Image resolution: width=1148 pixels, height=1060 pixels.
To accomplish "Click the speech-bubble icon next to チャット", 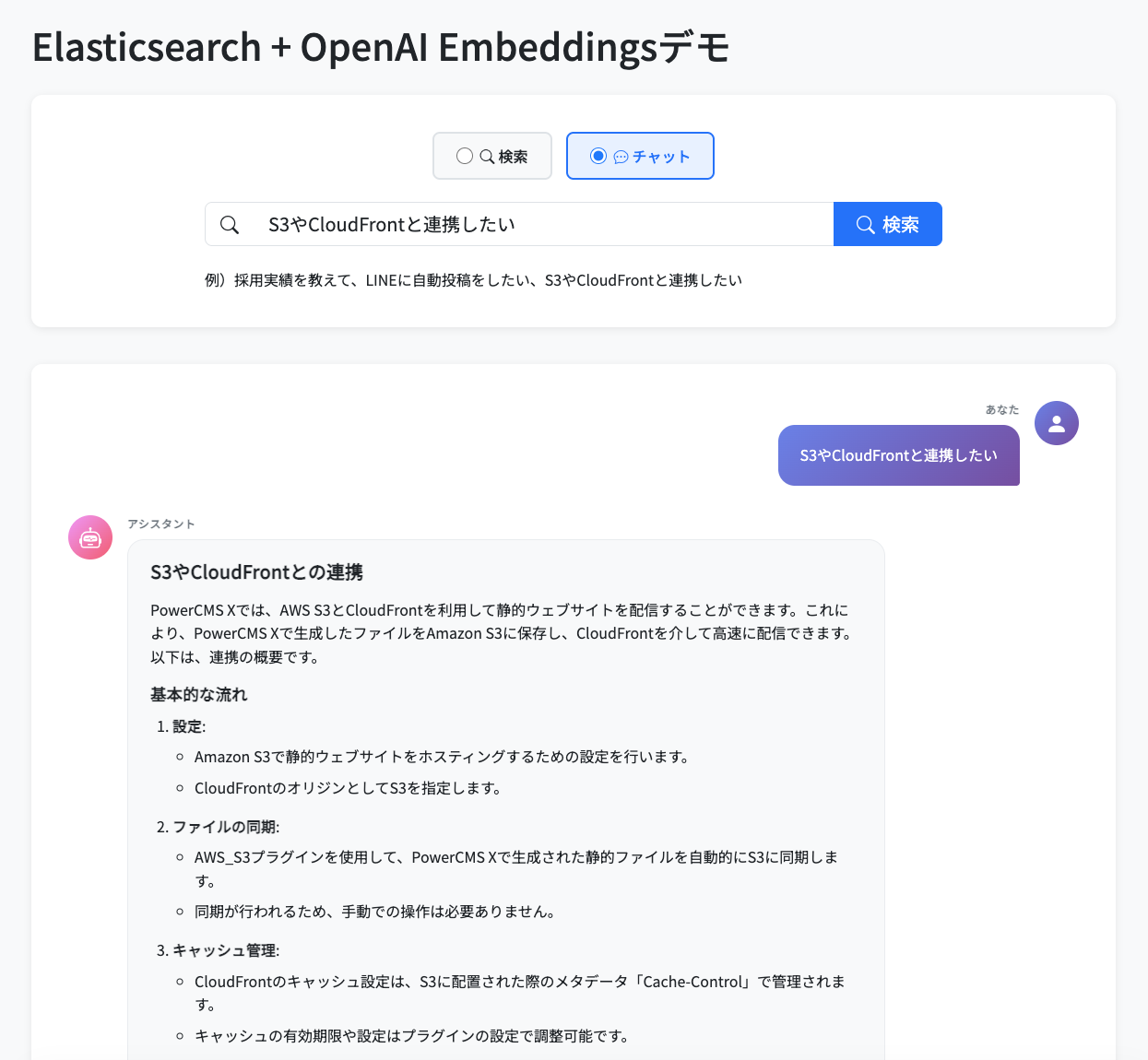I will point(621,156).
